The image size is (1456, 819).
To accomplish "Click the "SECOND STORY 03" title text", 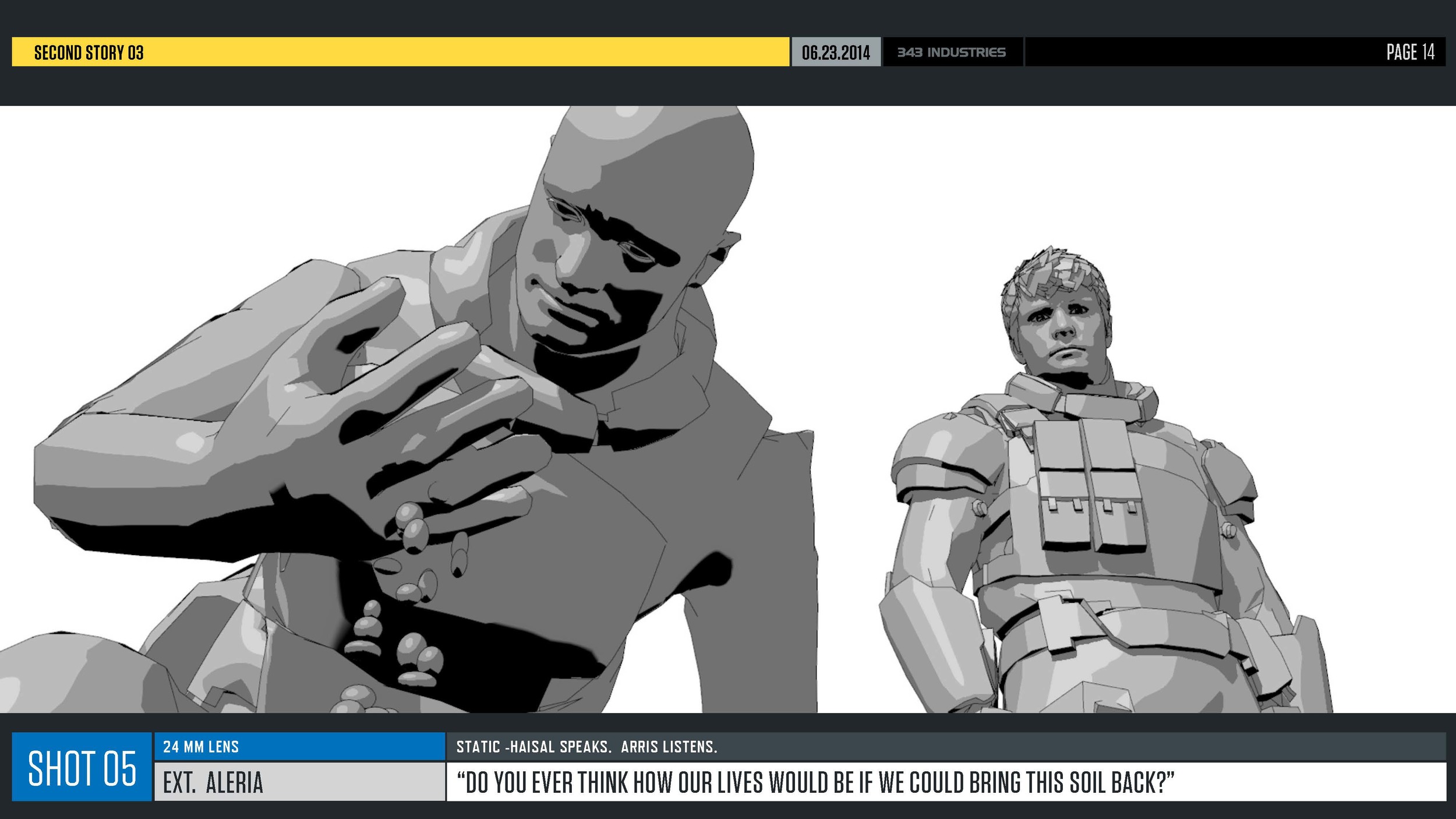I will pyautogui.click(x=89, y=52).
